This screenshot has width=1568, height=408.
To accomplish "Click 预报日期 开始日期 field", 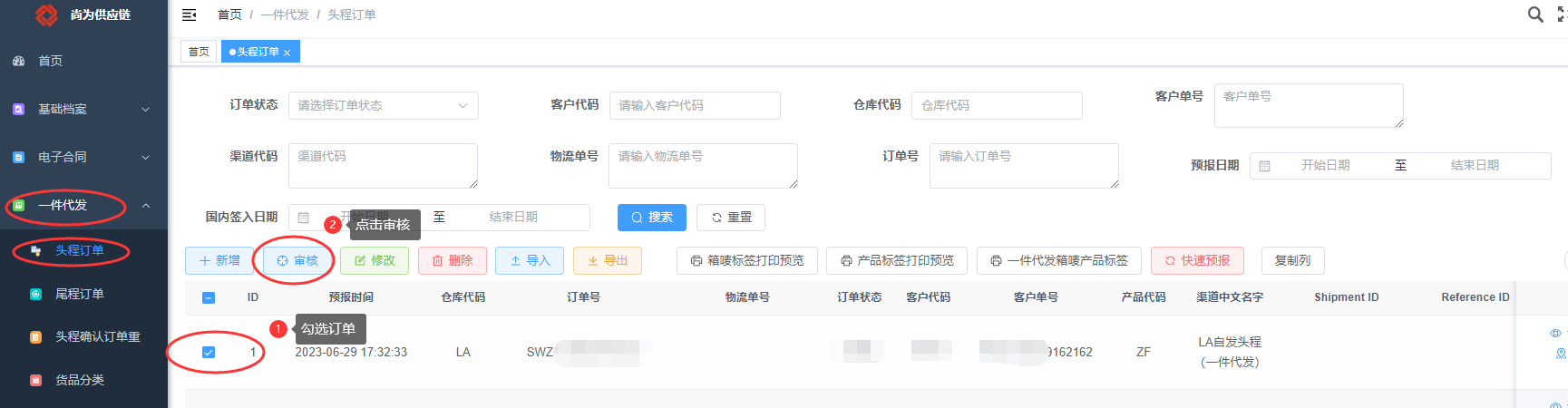I will click(1326, 165).
